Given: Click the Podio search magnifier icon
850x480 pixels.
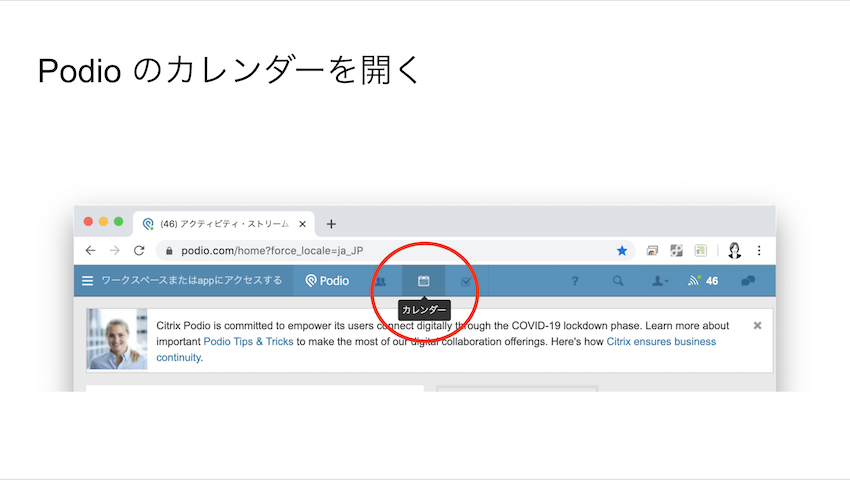Looking at the screenshot, I should pos(618,281).
